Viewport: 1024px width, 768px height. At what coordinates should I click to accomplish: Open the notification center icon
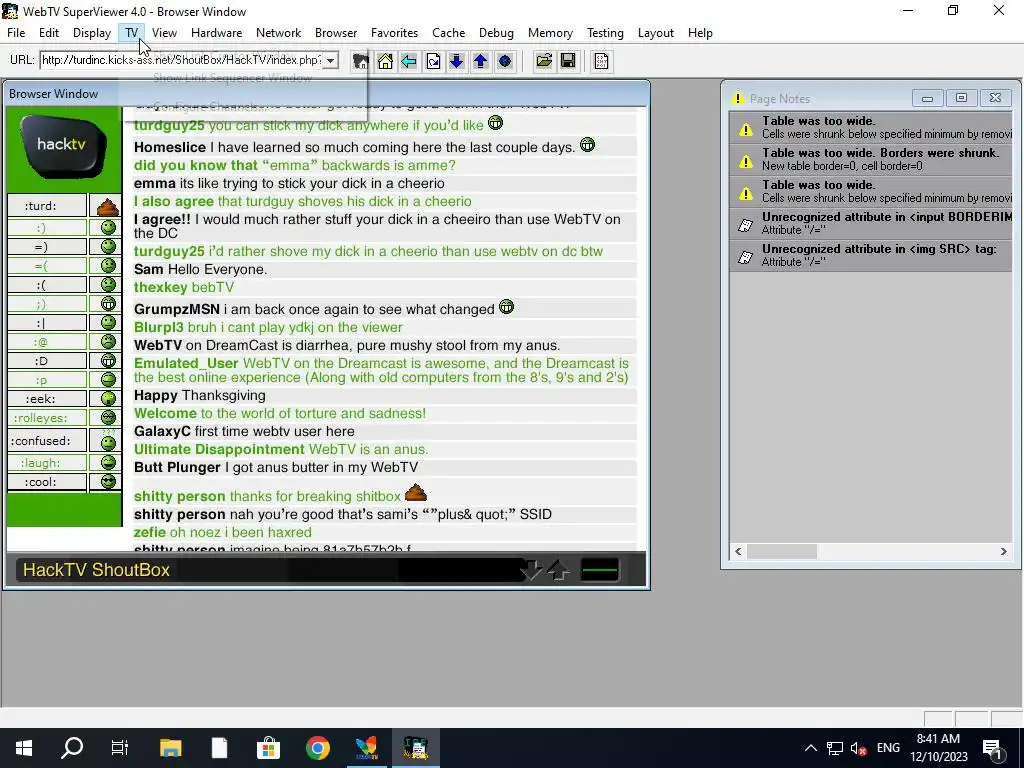(993, 748)
